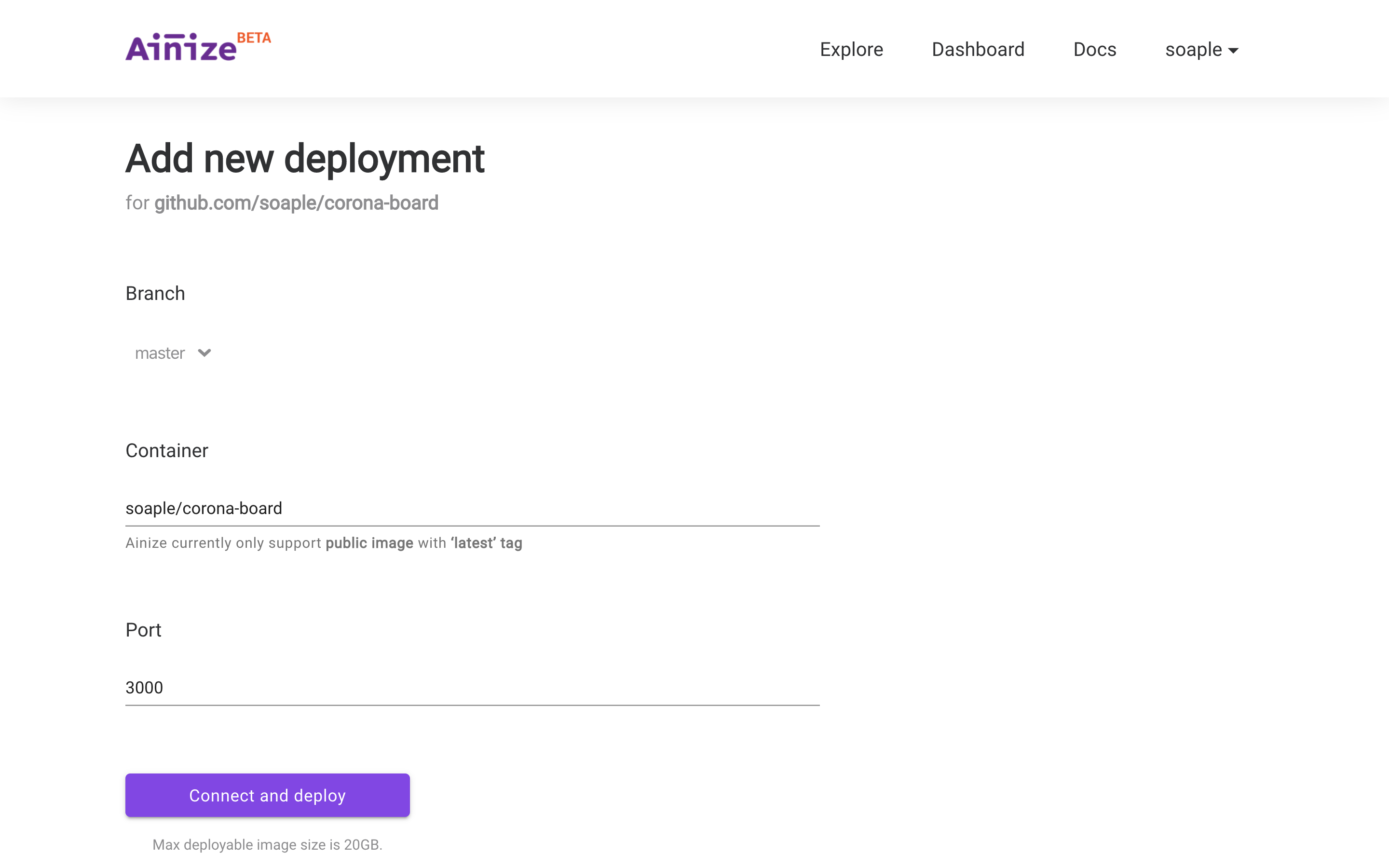Image resolution: width=1389 pixels, height=868 pixels.
Task: Click the chevron next to master
Action: [204, 353]
